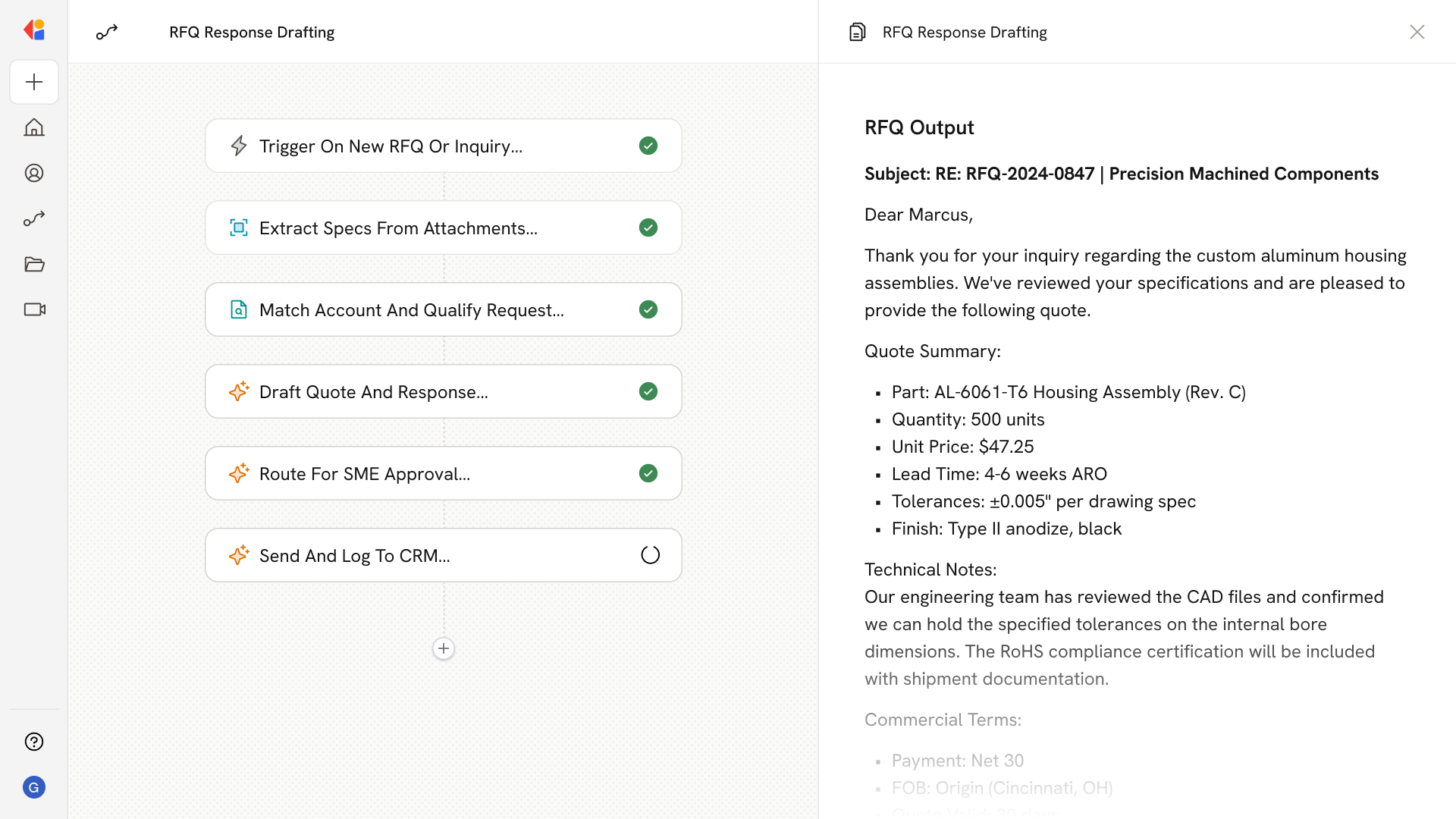The width and height of the screenshot is (1456, 819).
Task: Open the workflows path icon in sidebar
Action: click(34, 218)
